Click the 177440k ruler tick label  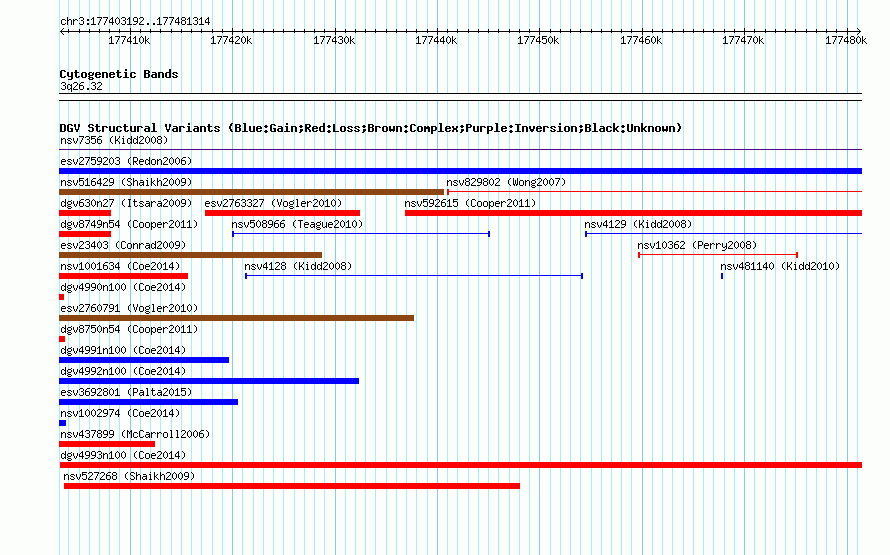(x=436, y=40)
